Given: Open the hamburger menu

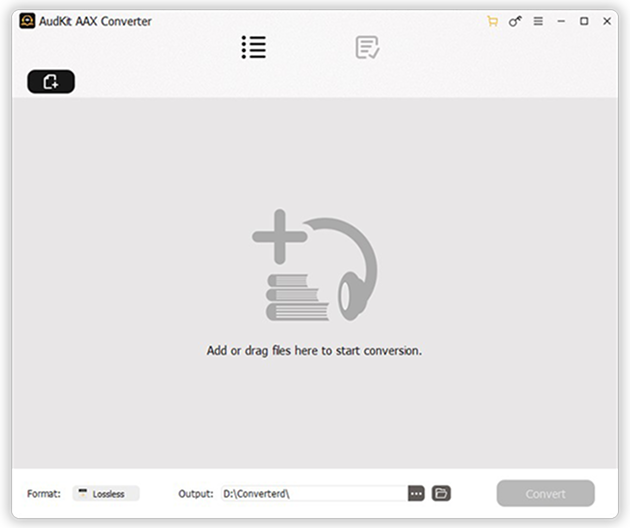Looking at the screenshot, I should (538, 21).
